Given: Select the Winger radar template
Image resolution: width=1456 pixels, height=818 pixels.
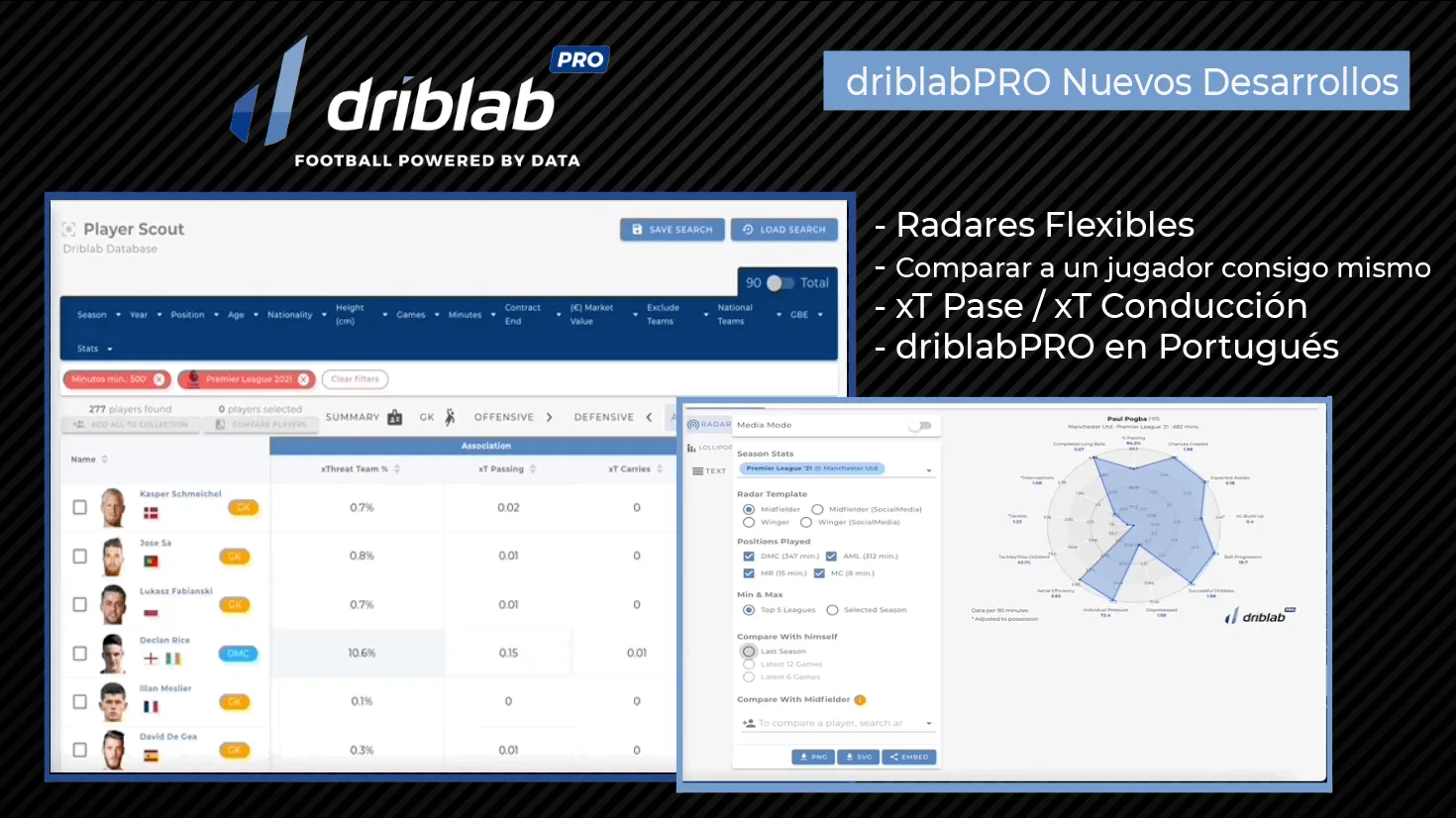Looking at the screenshot, I should pyautogui.click(x=749, y=522).
